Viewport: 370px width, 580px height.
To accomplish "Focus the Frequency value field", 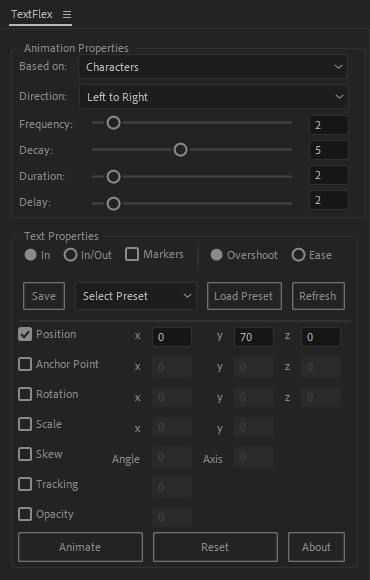I will pyautogui.click(x=329, y=125).
